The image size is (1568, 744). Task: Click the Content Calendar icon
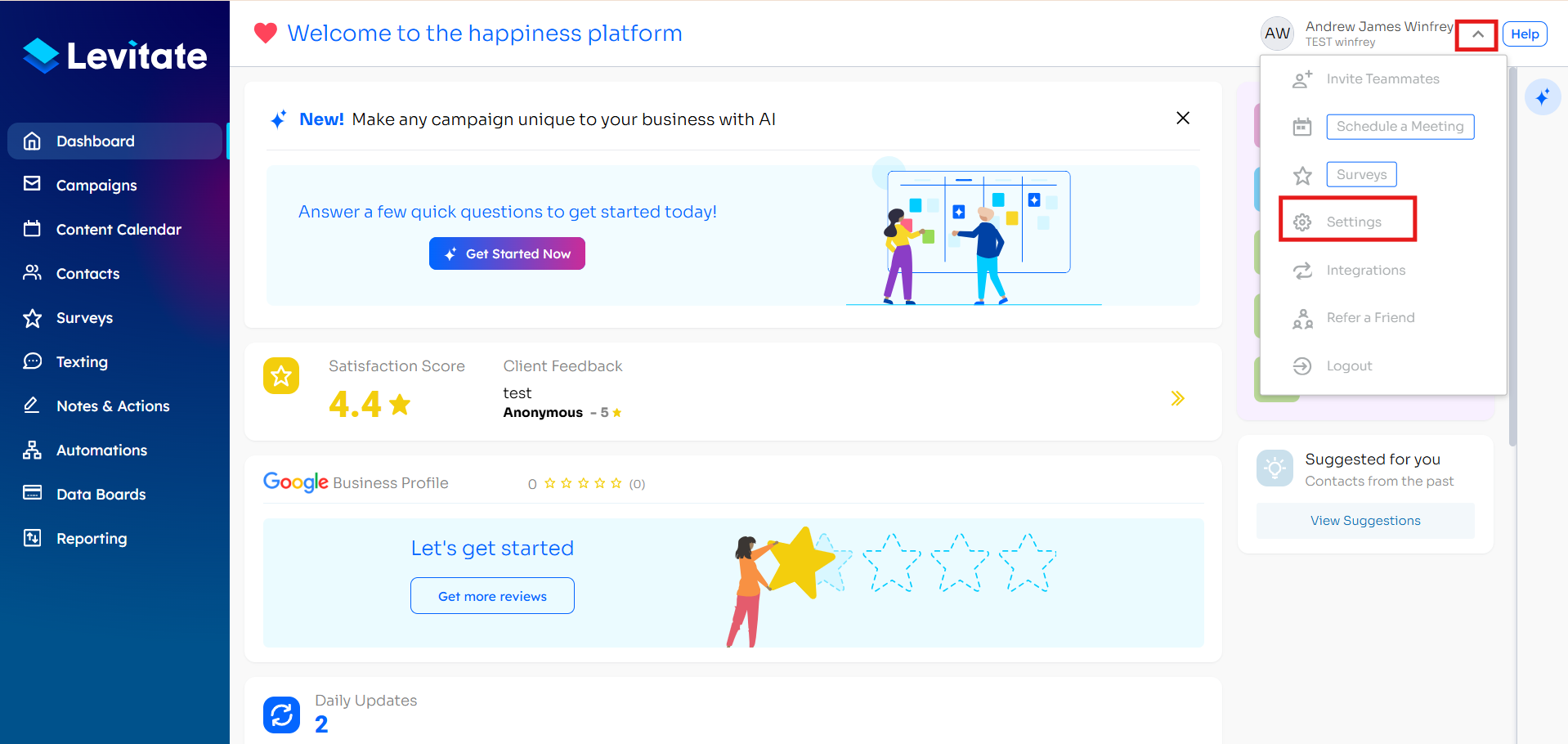(32, 229)
